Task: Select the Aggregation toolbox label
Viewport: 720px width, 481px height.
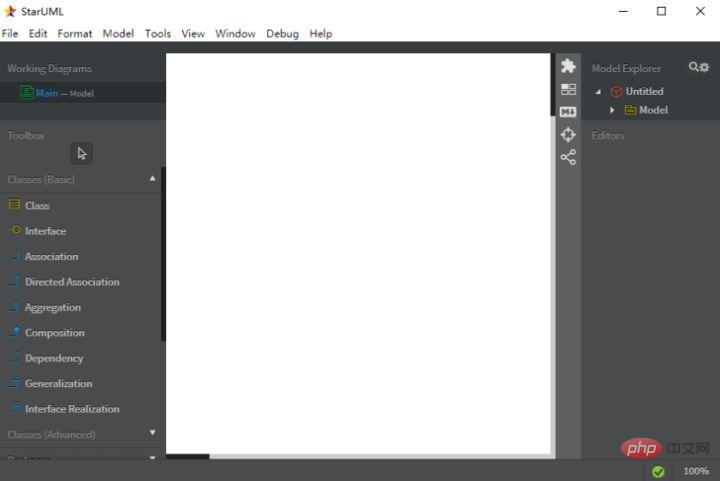Action: click(53, 308)
